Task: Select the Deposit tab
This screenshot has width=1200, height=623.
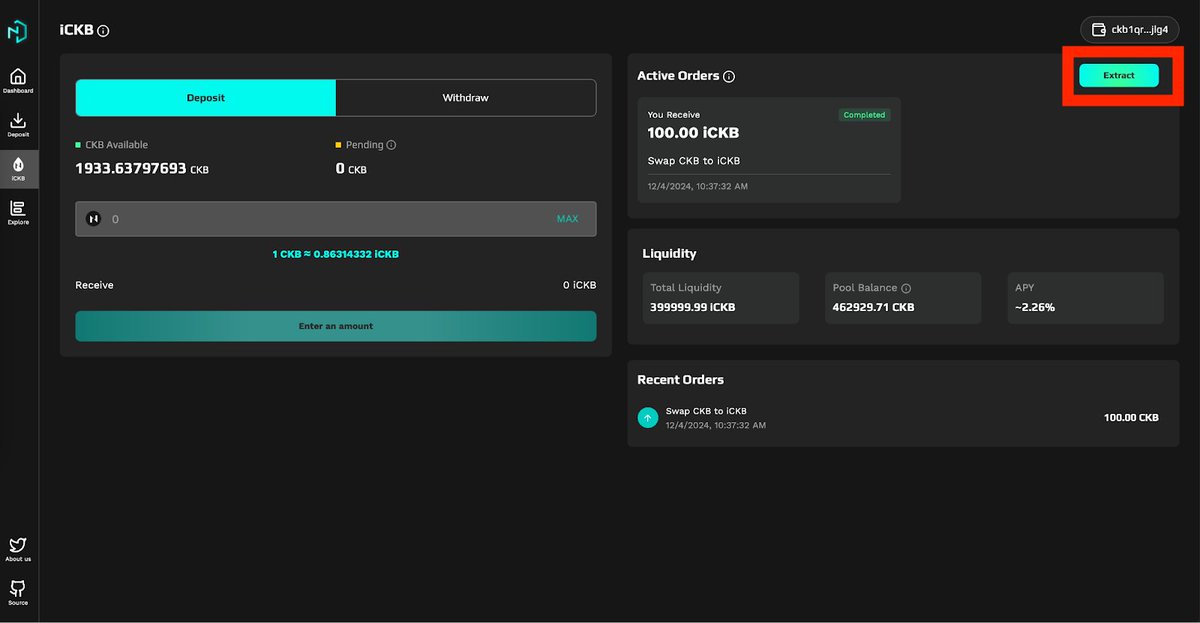Action: point(205,97)
